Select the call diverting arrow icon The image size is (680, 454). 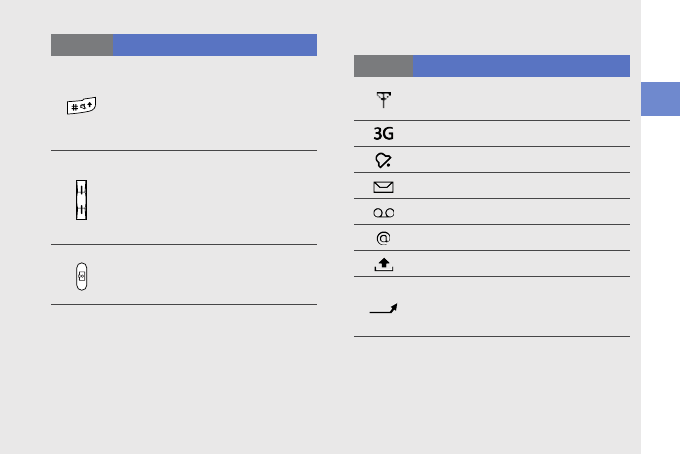[x=383, y=308]
